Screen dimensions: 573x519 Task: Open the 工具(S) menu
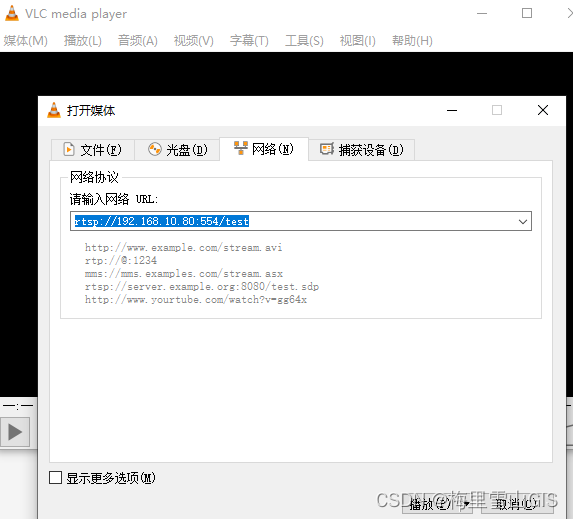[x=304, y=41]
